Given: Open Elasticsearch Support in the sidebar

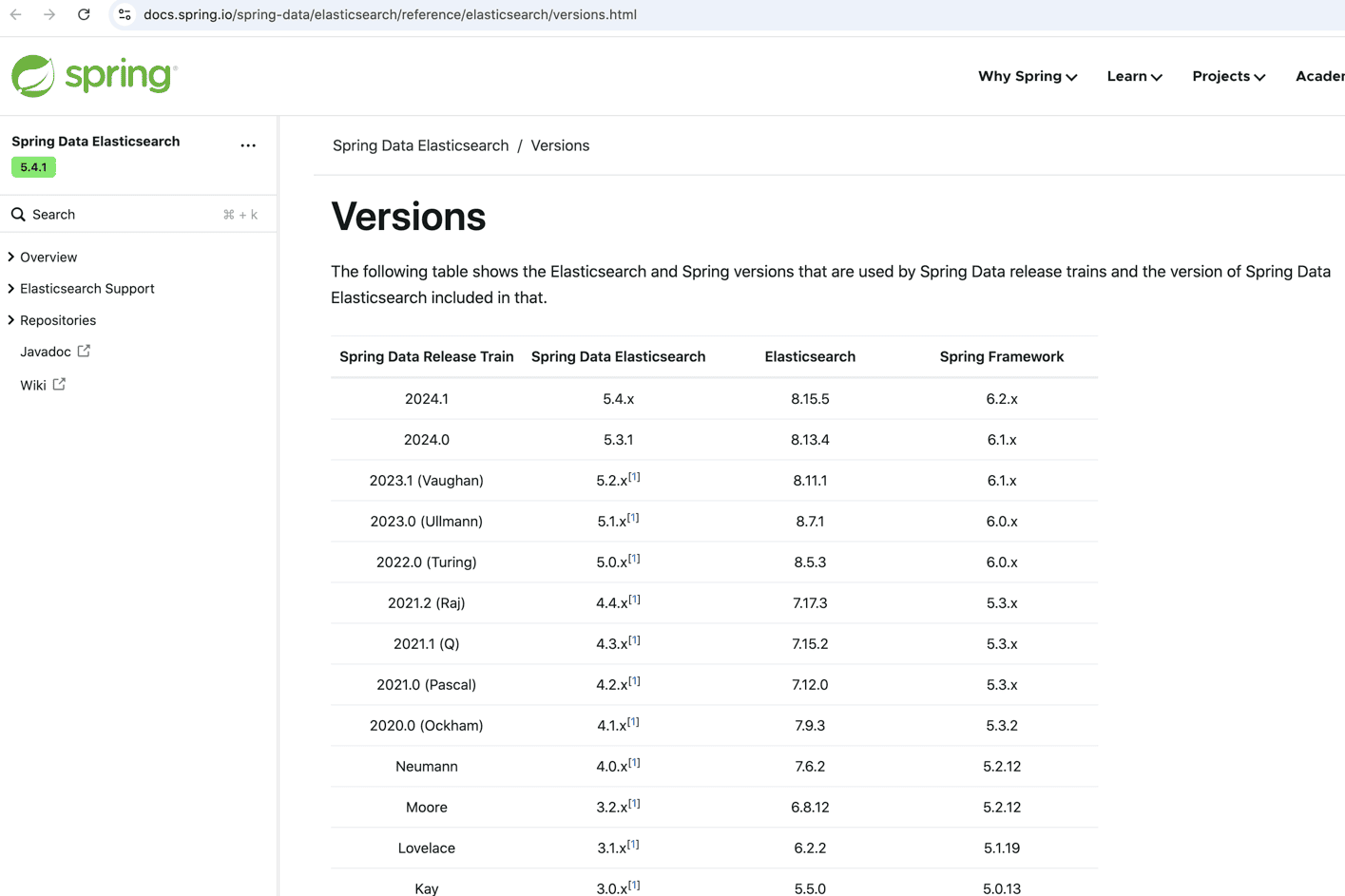Looking at the screenshot, I should [87, 288].
